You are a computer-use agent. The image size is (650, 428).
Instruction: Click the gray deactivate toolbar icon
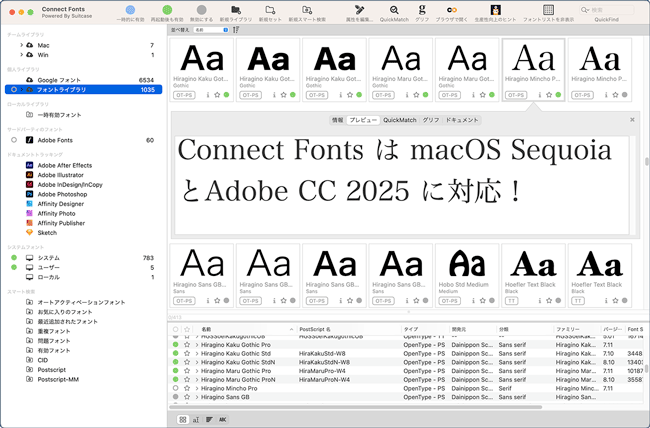[201, 10]
